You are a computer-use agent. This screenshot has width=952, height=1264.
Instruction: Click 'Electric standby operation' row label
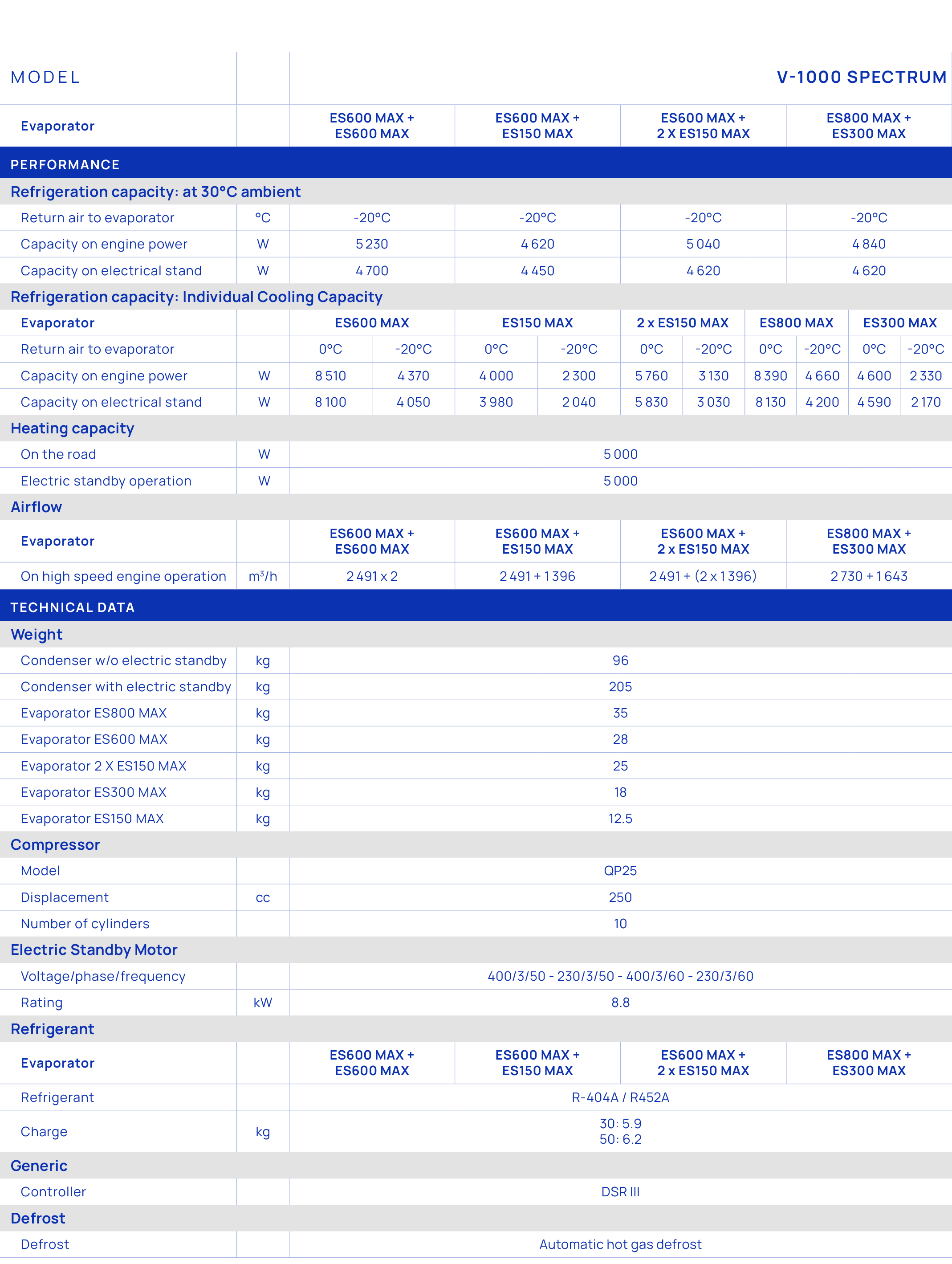click(106, 481)
